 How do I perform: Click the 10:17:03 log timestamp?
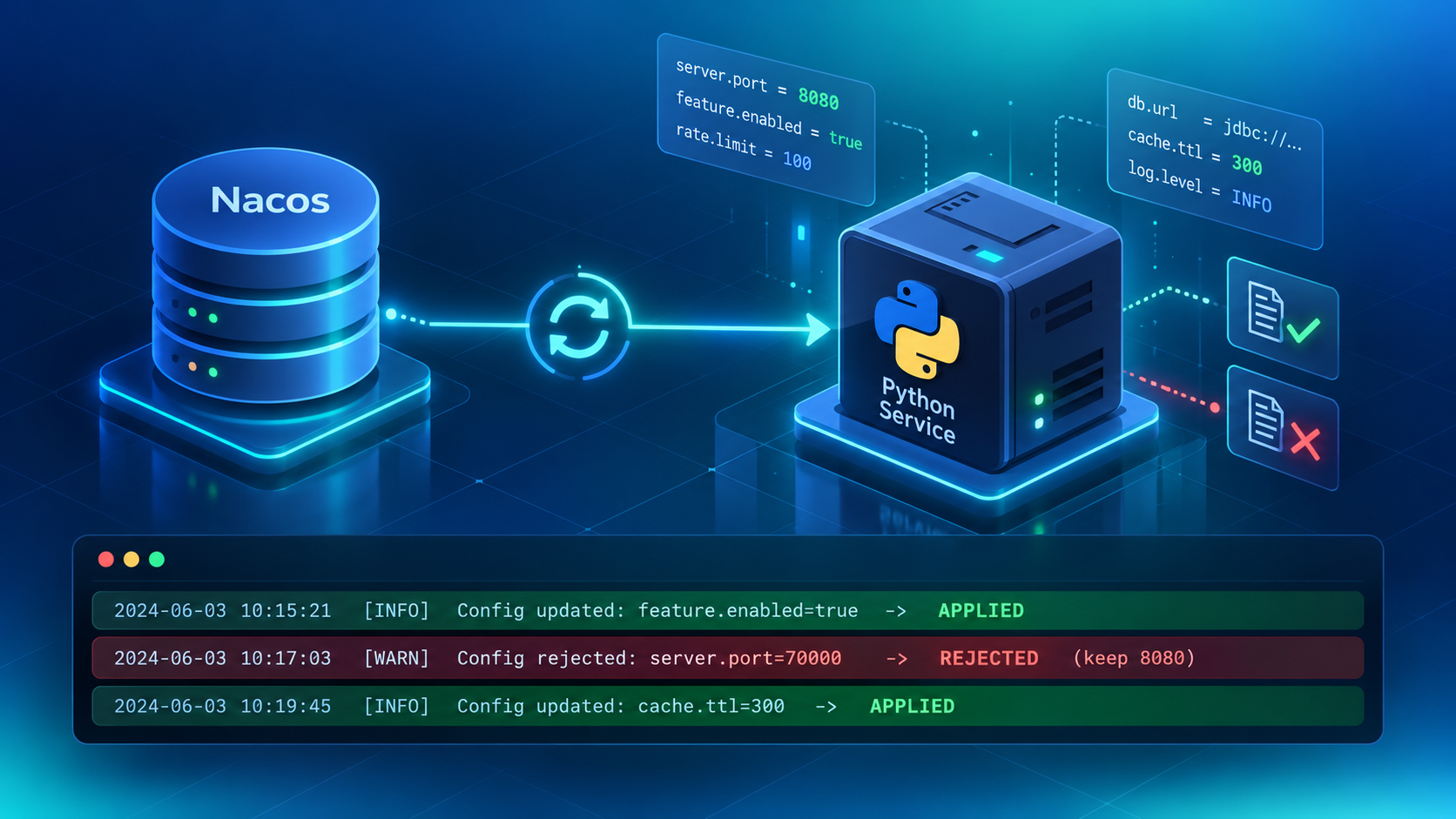click(x=223, y=658)
